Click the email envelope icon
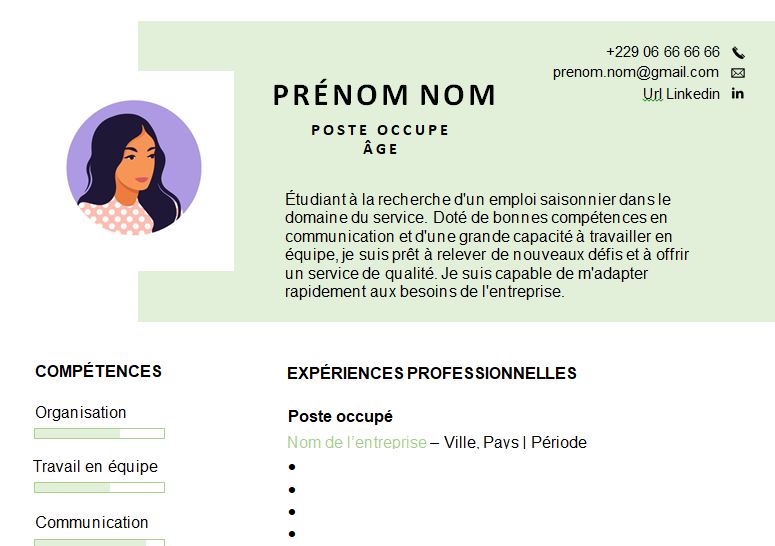This screenshot has height=546, width=775. click(738, 73)
